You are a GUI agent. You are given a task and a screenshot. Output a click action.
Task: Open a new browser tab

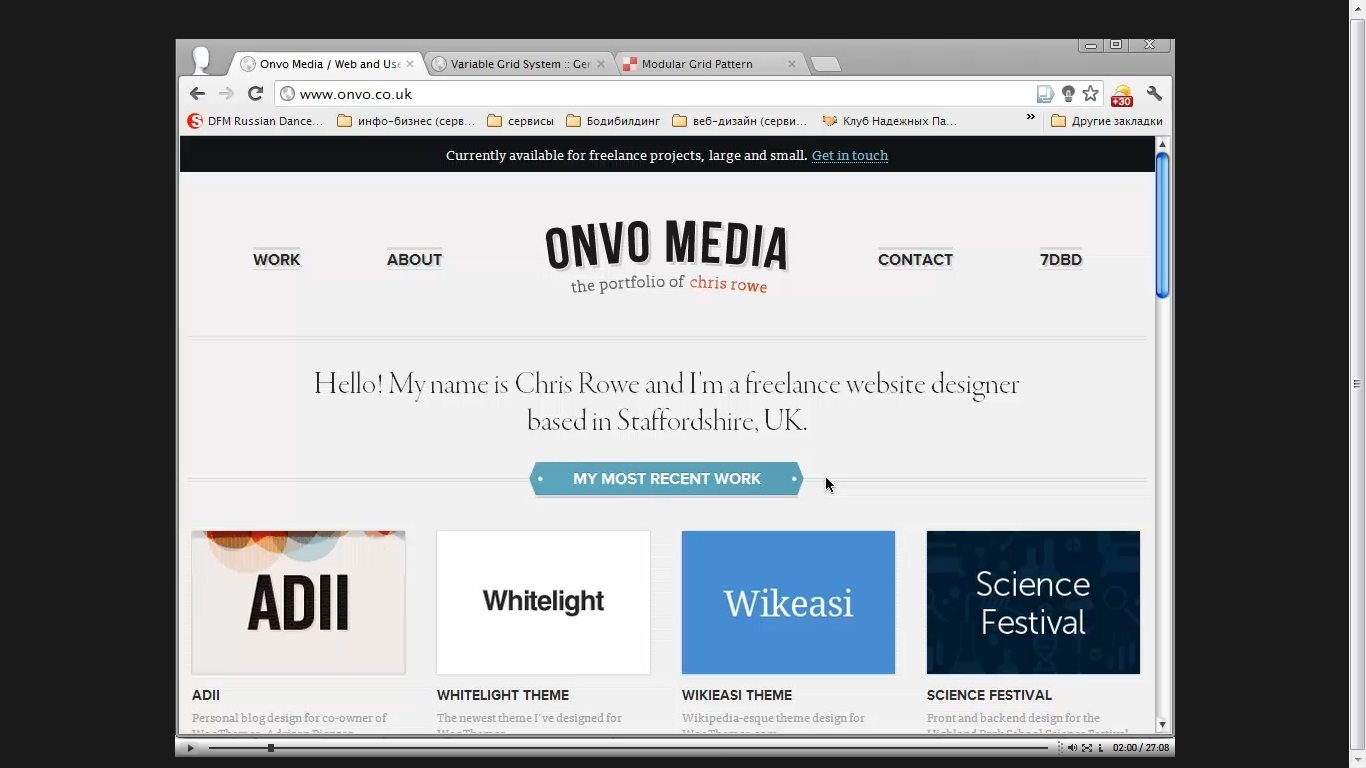(825, 65)
